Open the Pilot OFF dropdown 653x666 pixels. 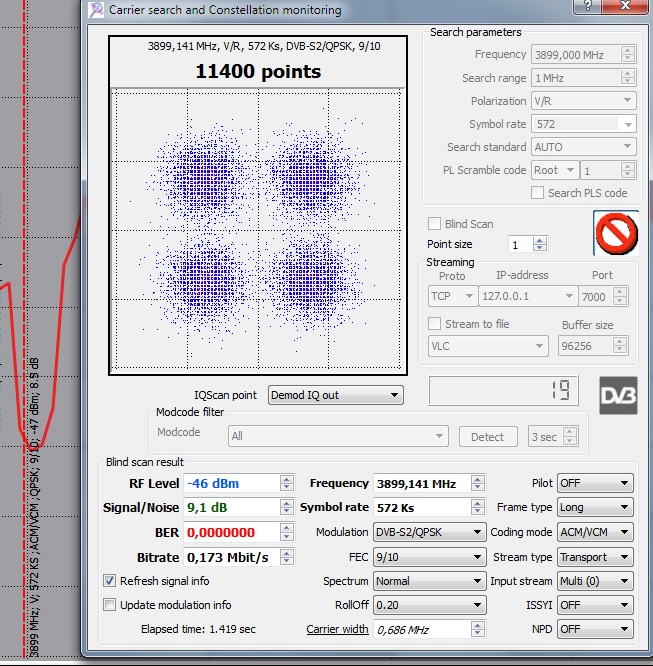595,483
